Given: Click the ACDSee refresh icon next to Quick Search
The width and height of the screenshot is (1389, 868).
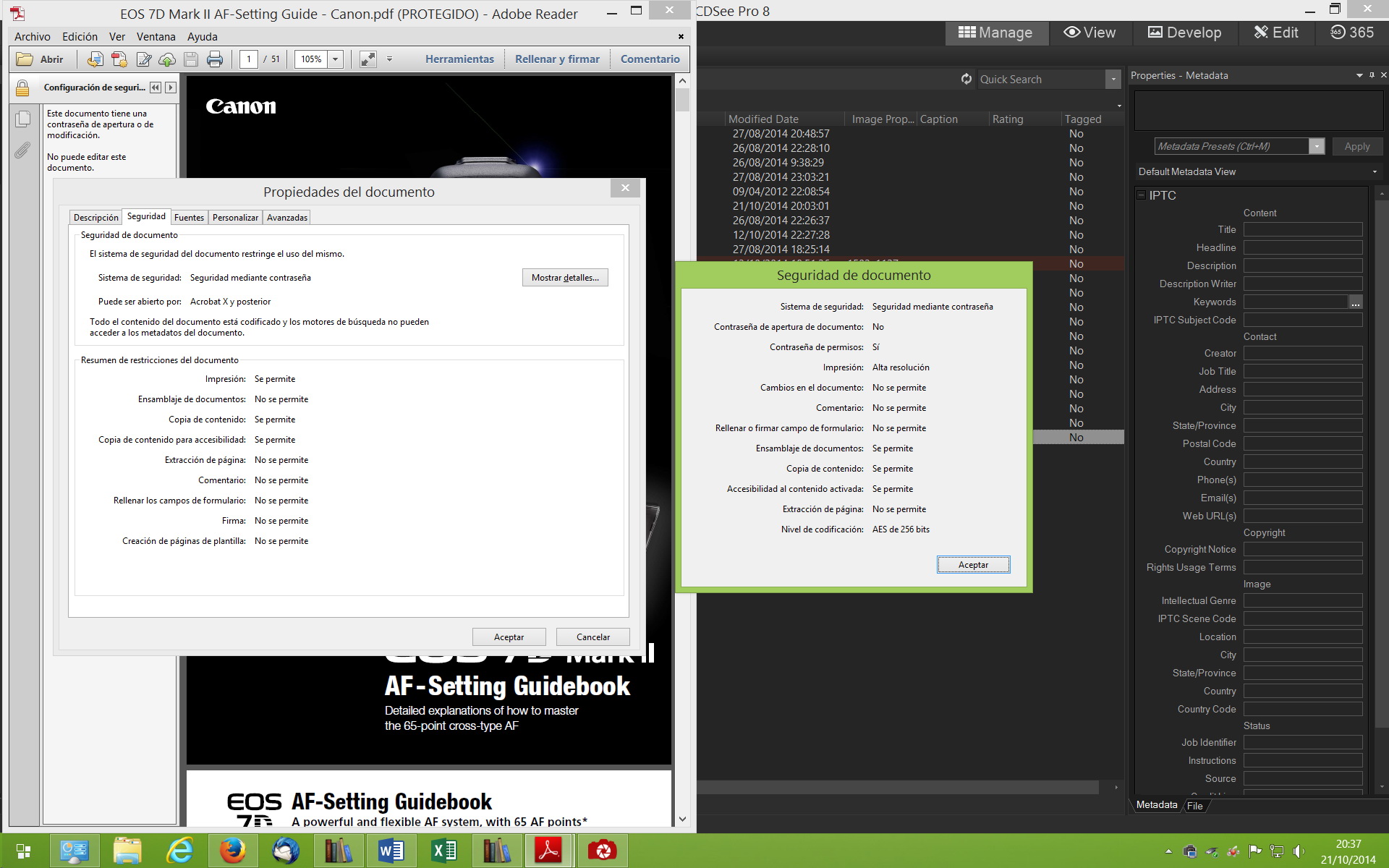Looking at the screenshot, I should 967,79.
